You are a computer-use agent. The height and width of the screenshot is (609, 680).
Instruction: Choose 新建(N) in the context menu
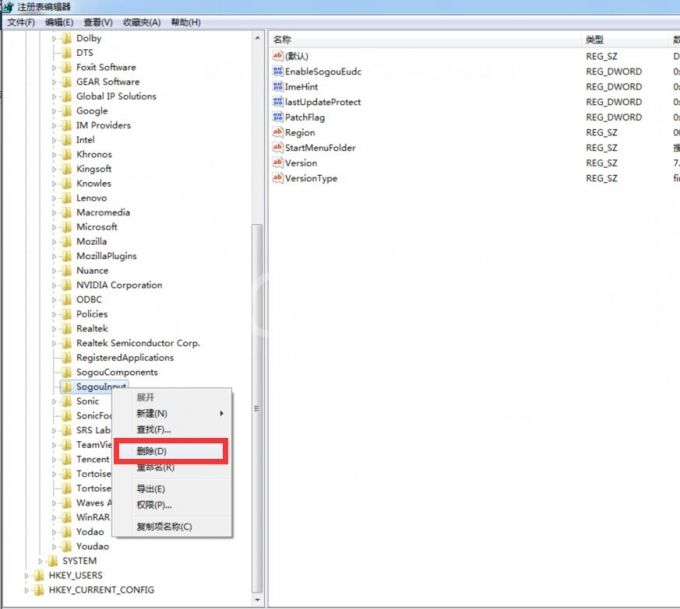click(x=172, y=413)
